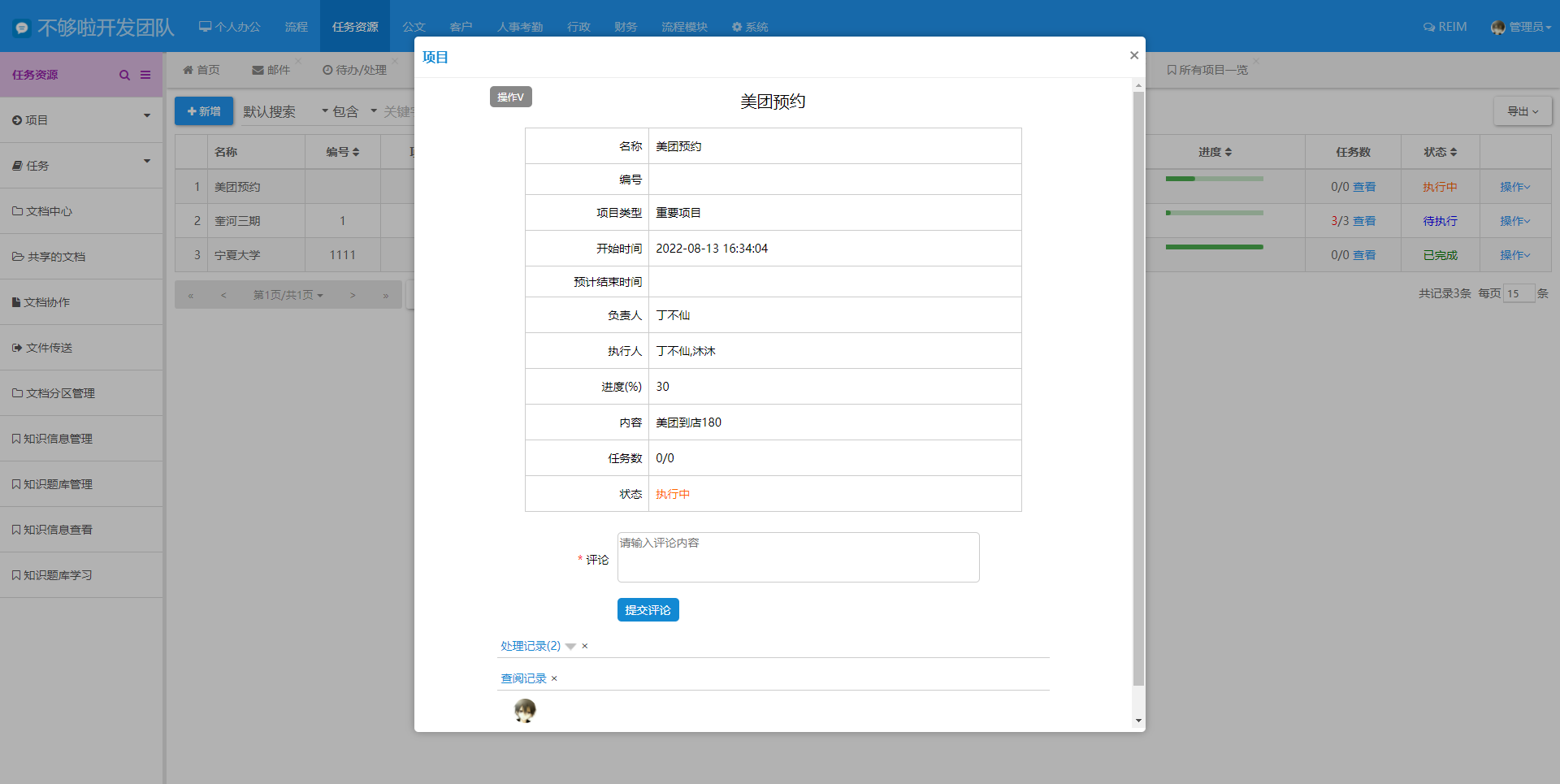1560x784 pixels.
Task: Open 个人办公 menu
Action: 230,27
